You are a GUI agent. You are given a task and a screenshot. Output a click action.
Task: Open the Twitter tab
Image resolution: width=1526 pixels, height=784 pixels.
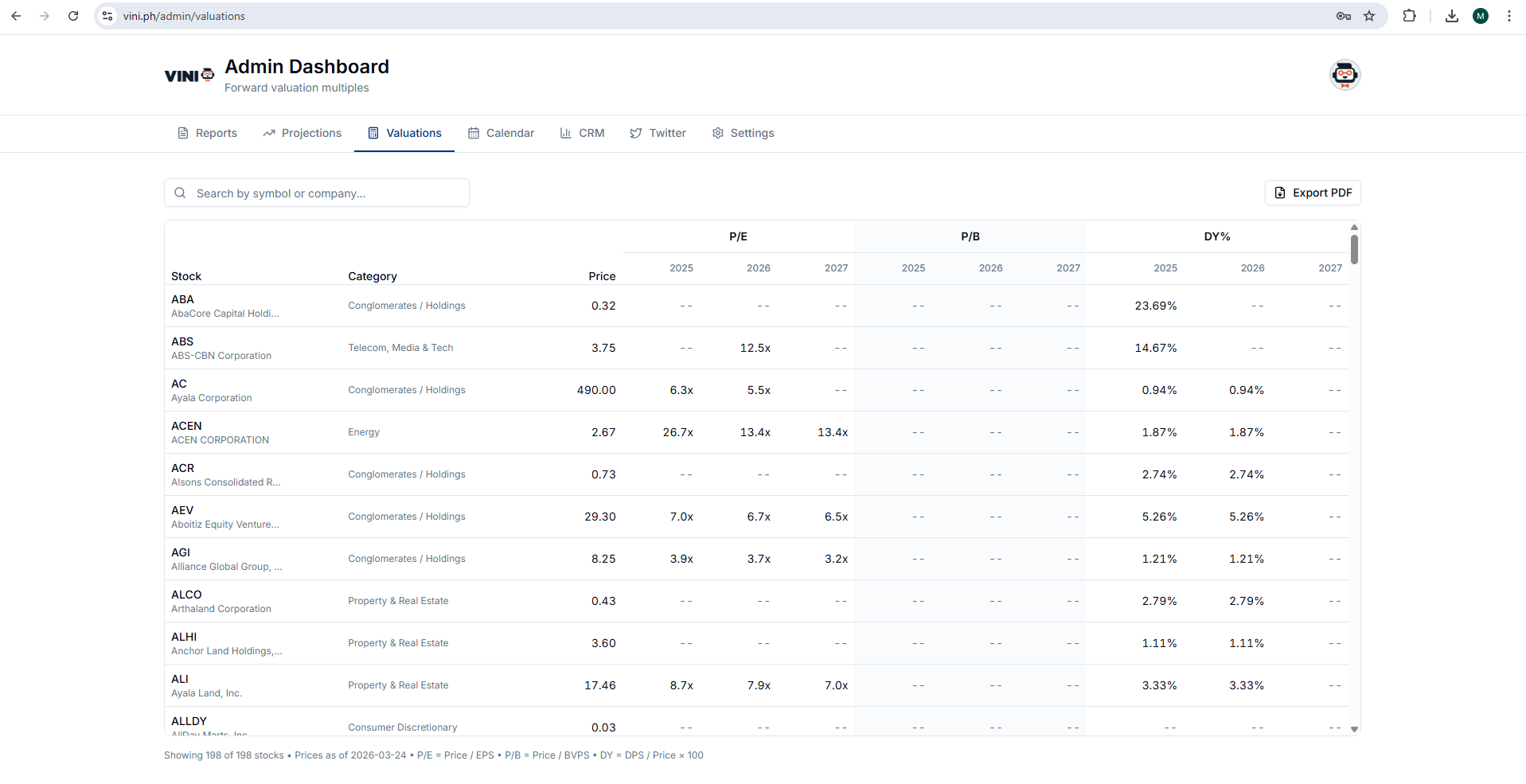(658, 133)
